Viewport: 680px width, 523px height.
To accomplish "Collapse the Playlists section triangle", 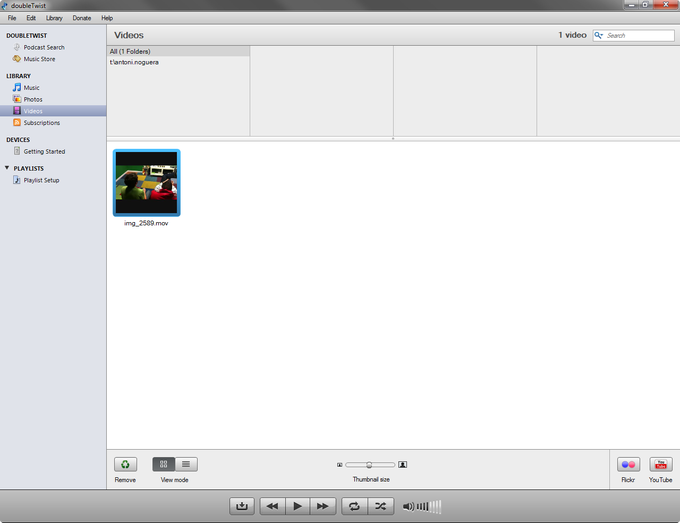I will point(7,168).
